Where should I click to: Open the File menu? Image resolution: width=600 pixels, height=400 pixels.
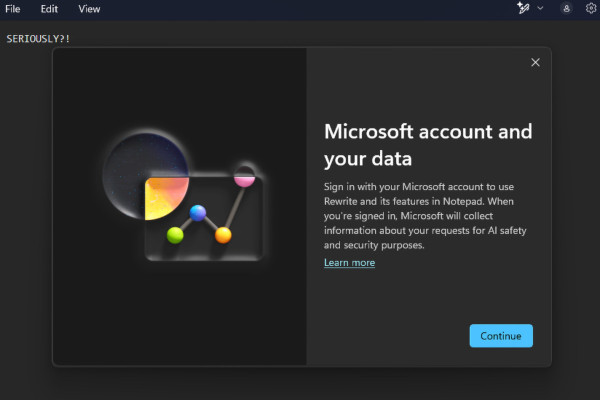(13, 9)
